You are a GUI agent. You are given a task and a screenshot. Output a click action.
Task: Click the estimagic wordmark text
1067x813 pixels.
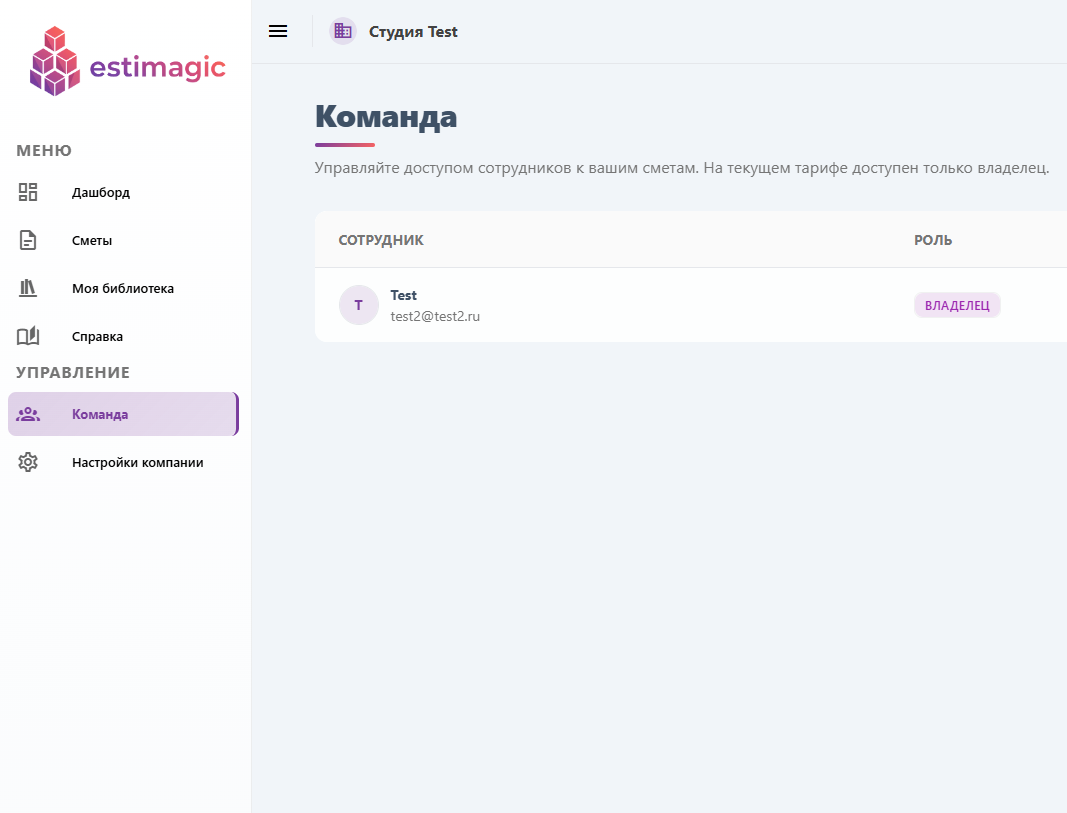(x=157, y=67)
